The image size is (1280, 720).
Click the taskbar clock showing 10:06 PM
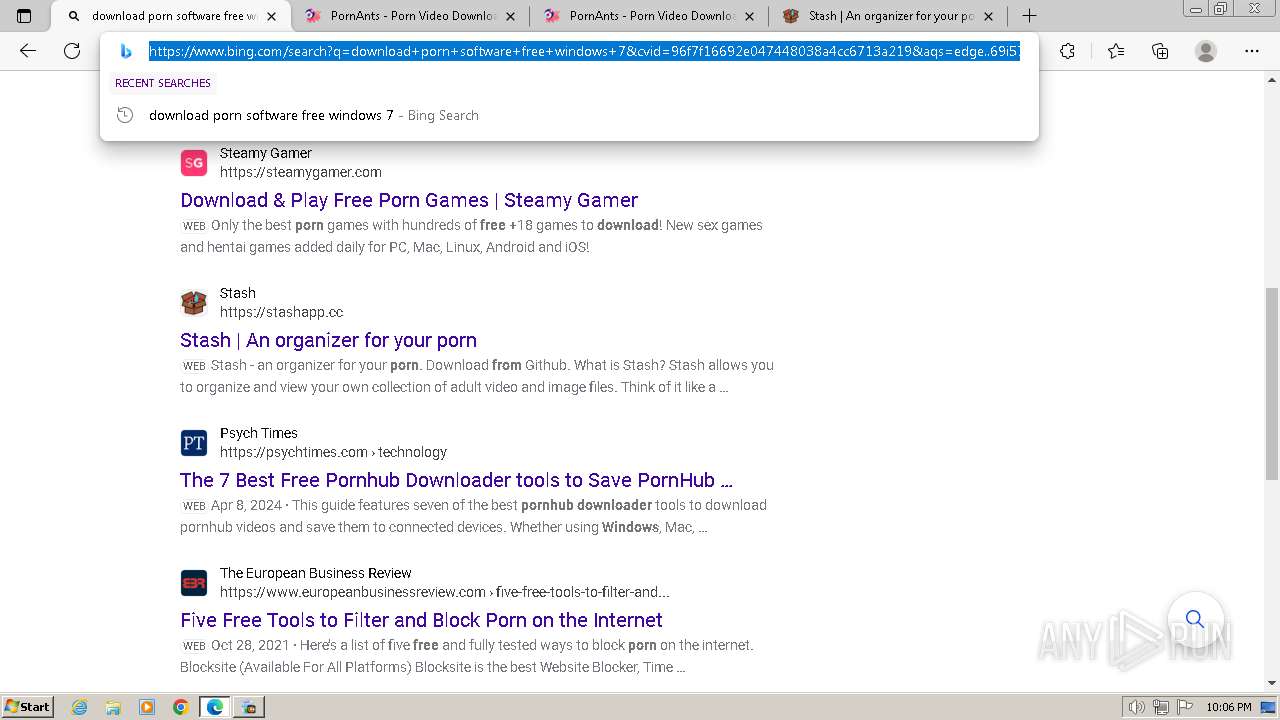click(x=1229, y=707)
